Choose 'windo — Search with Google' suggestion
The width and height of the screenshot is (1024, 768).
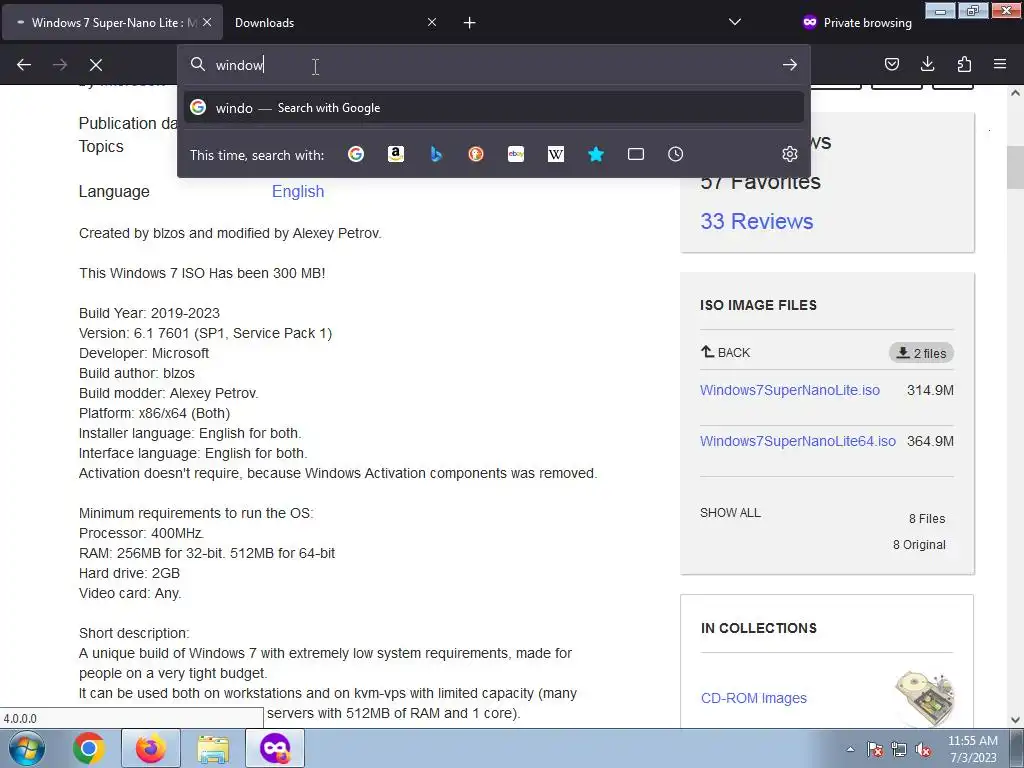coord(494,108)
